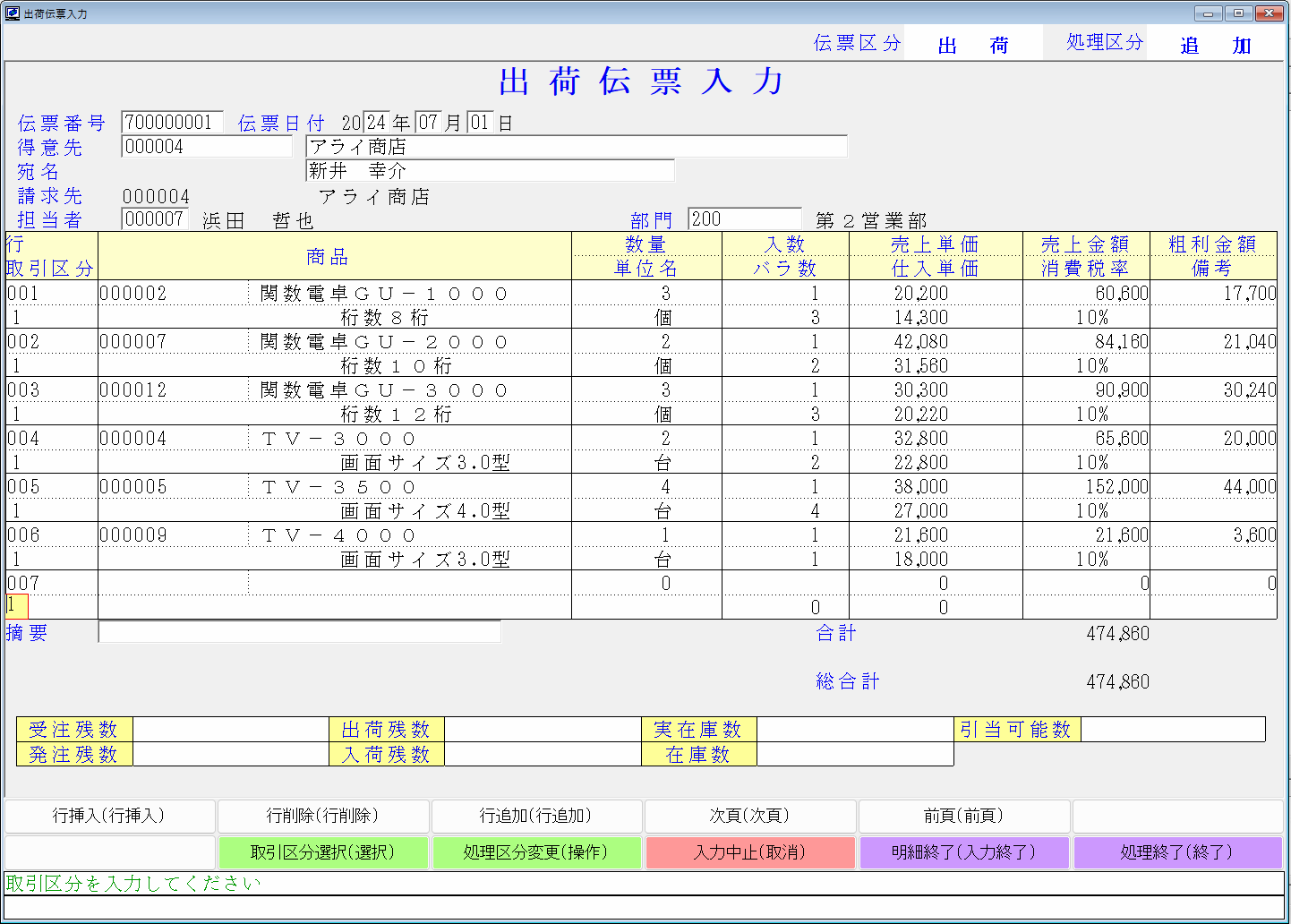Screen dimensions: 1291x924
Task: Click the slip date month field 07
Action: (x=428, y=123)
